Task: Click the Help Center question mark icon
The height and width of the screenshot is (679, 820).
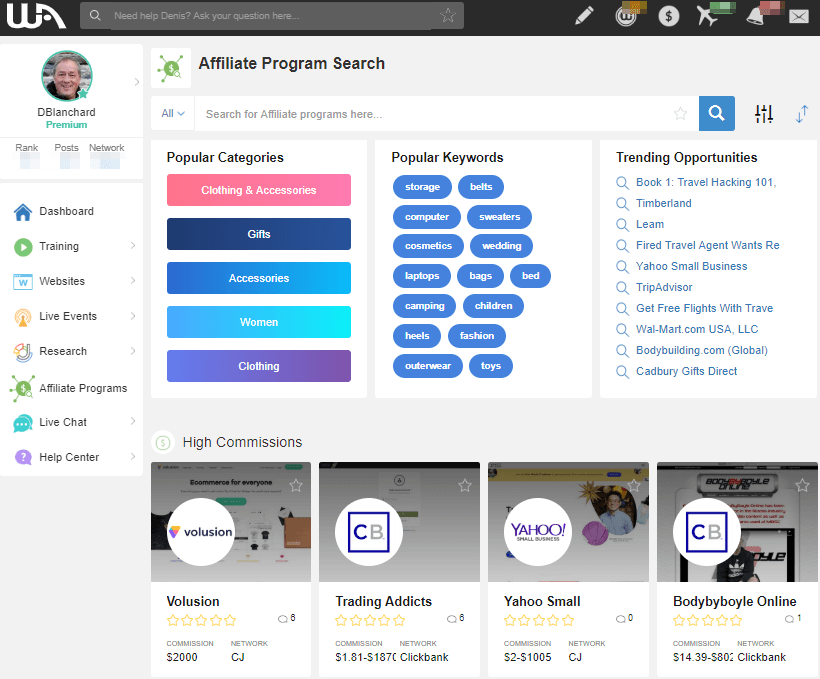Action: click(23, 458)
